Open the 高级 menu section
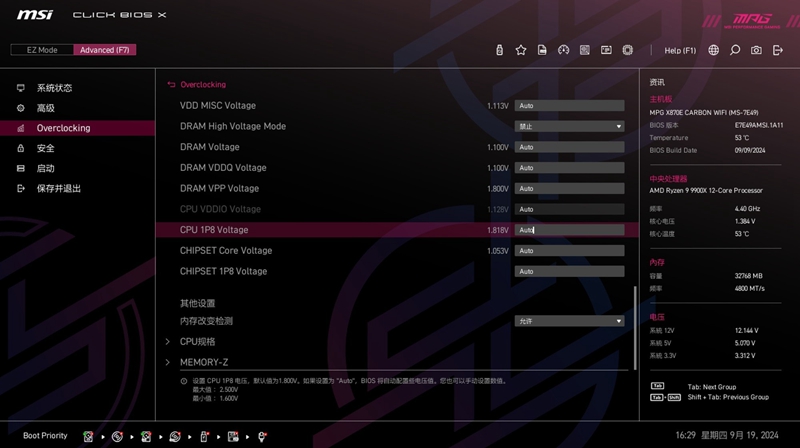The image size is (800, 448). [x=45, y=108]
